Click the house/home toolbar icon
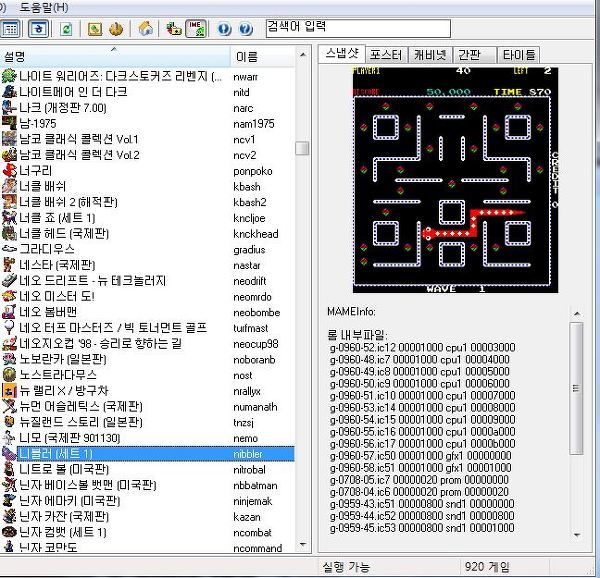The height and width of the screenshot is (578, 600). pos(145,29)
